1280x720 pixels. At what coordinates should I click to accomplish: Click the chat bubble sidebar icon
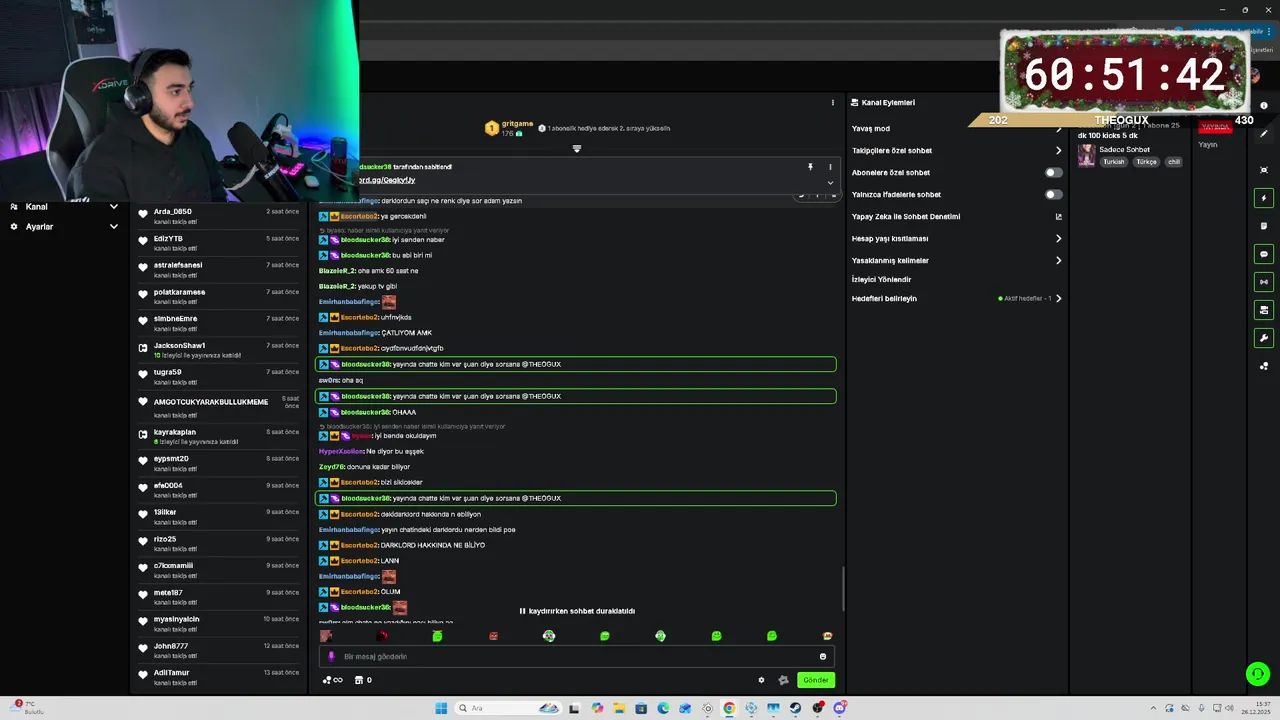pyautogui.click(x=1264, y=254)
